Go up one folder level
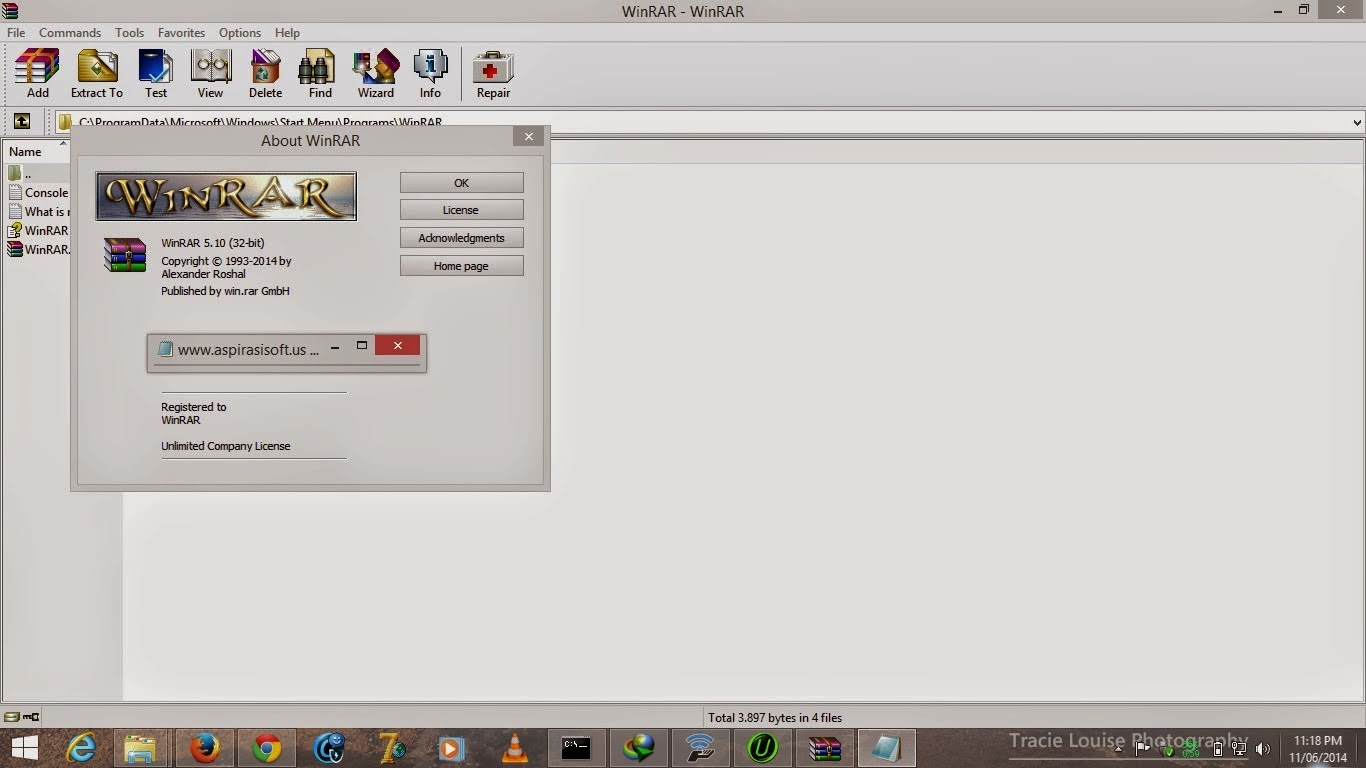 click(x=21, y=122)
